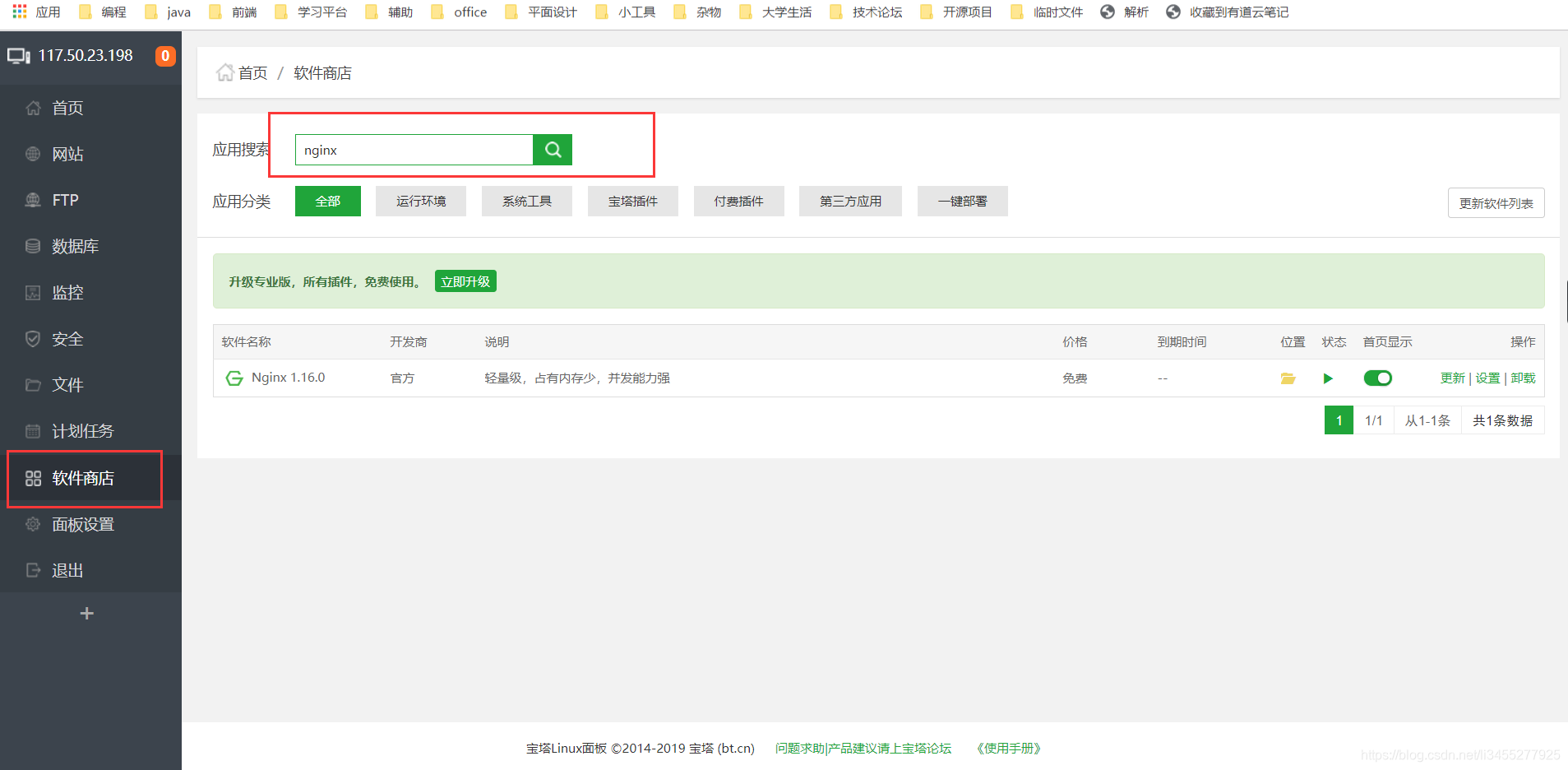Click 首页 breadcrumb link
This screenshot has width=1568, height=770.
click(252, 73)
